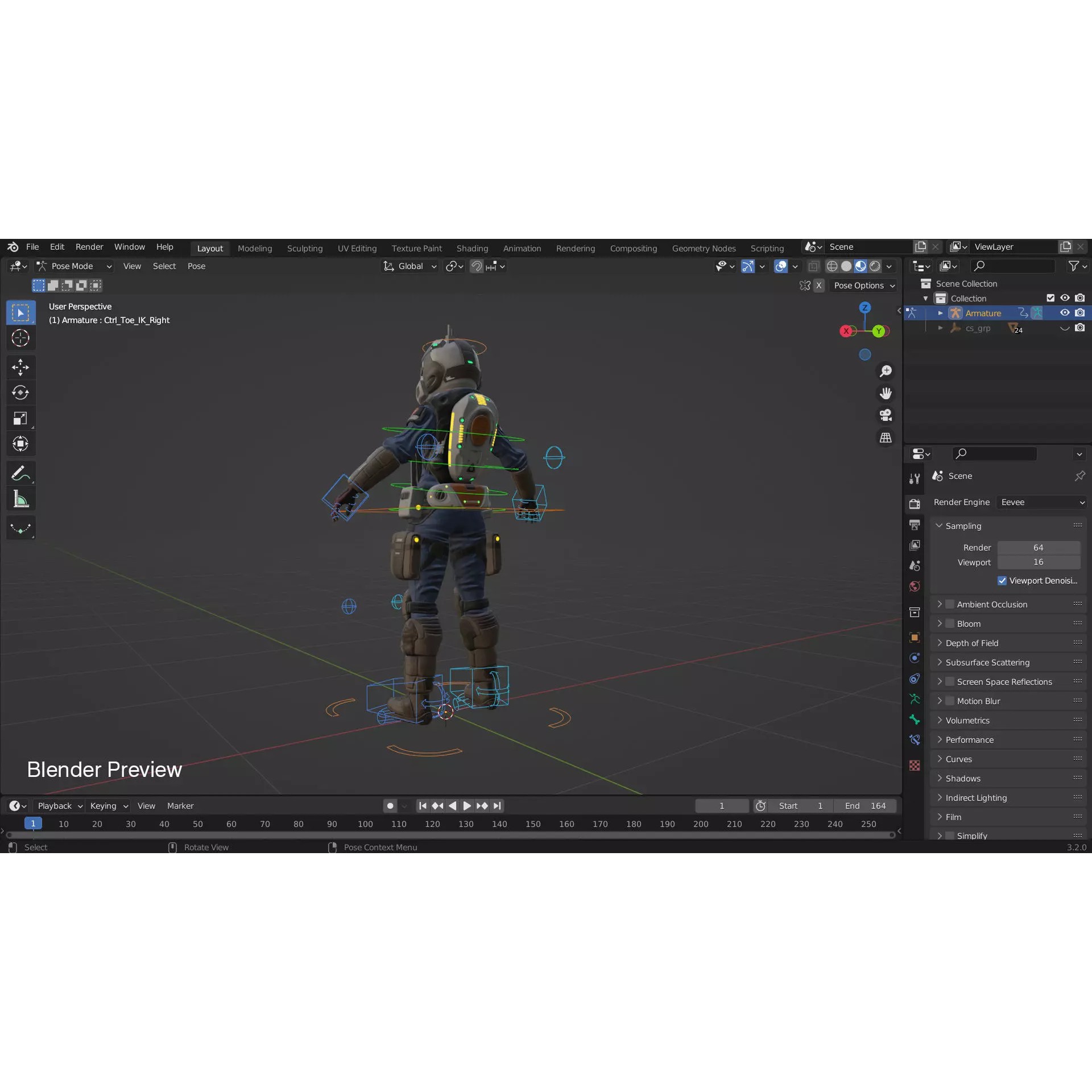Open the timeline View menu

click(146, 806)
